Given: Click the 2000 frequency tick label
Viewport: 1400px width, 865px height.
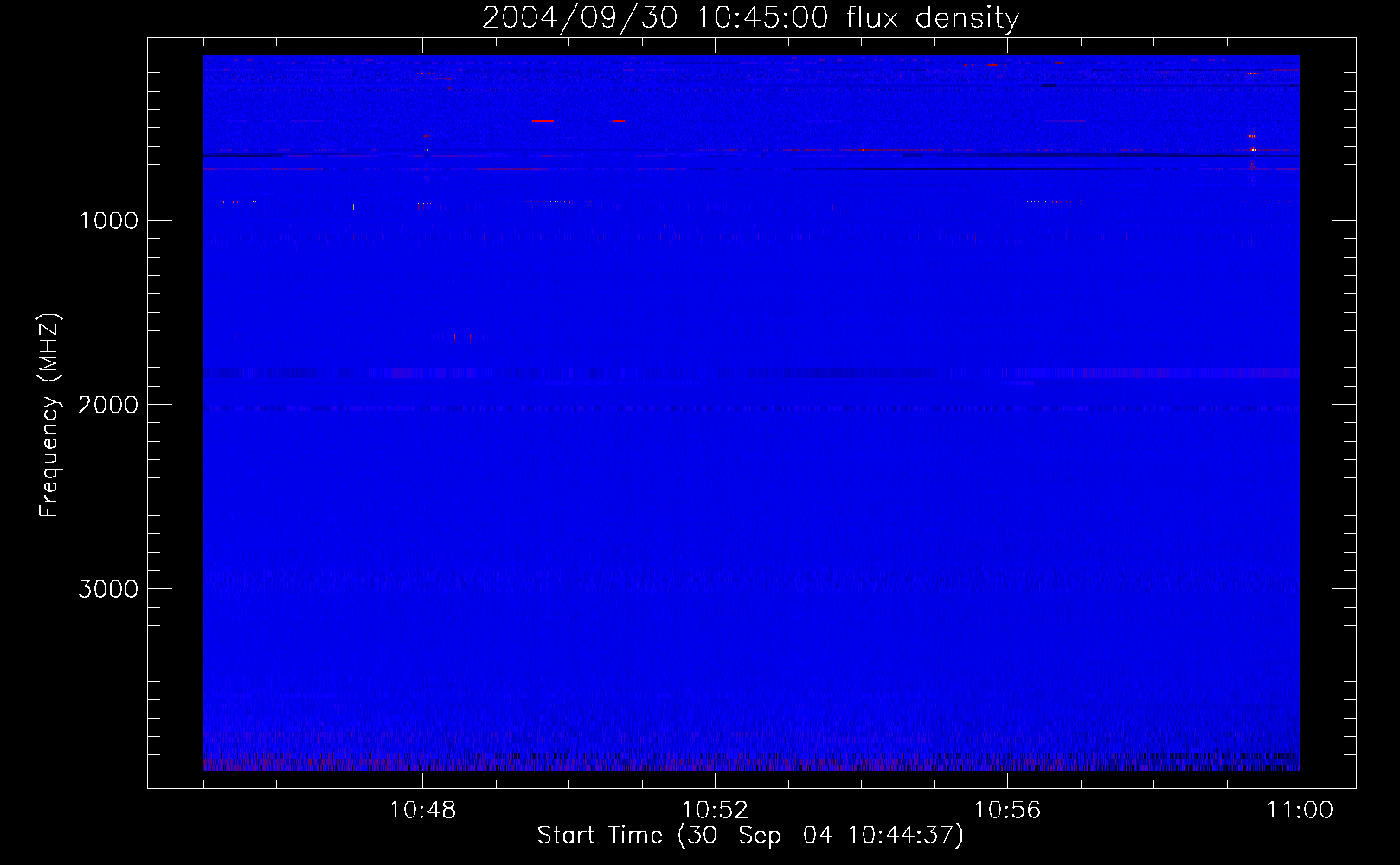Looking at the screenshot, I should coord(108,405).
